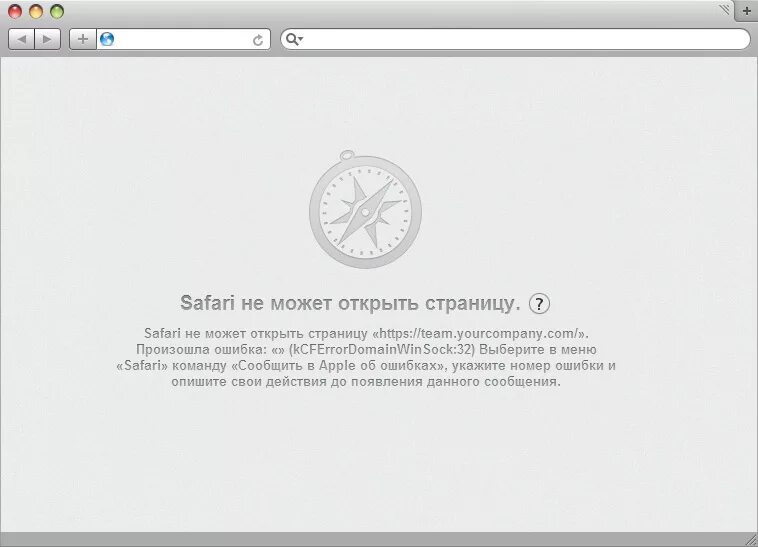Go forward using the right arrow button

pos(47,39)
